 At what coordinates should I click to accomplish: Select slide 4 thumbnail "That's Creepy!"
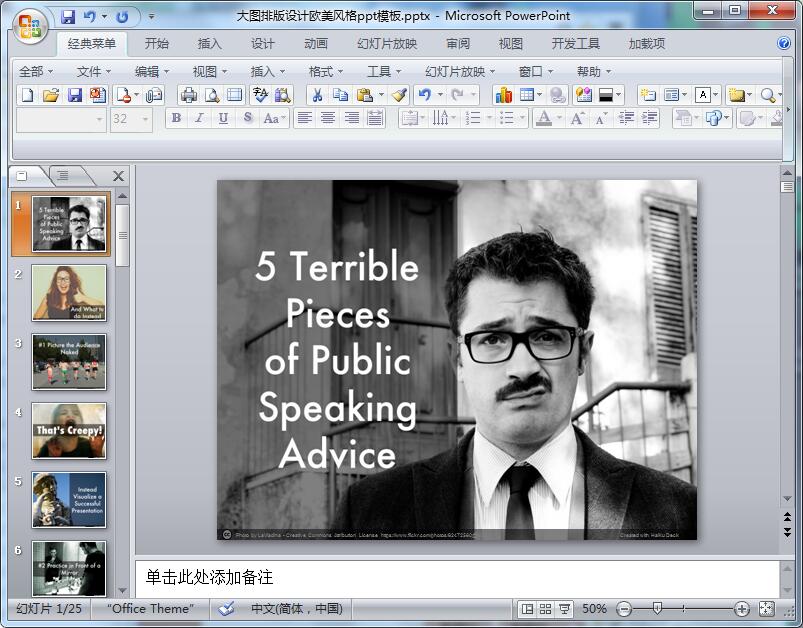tap(69, 431)
